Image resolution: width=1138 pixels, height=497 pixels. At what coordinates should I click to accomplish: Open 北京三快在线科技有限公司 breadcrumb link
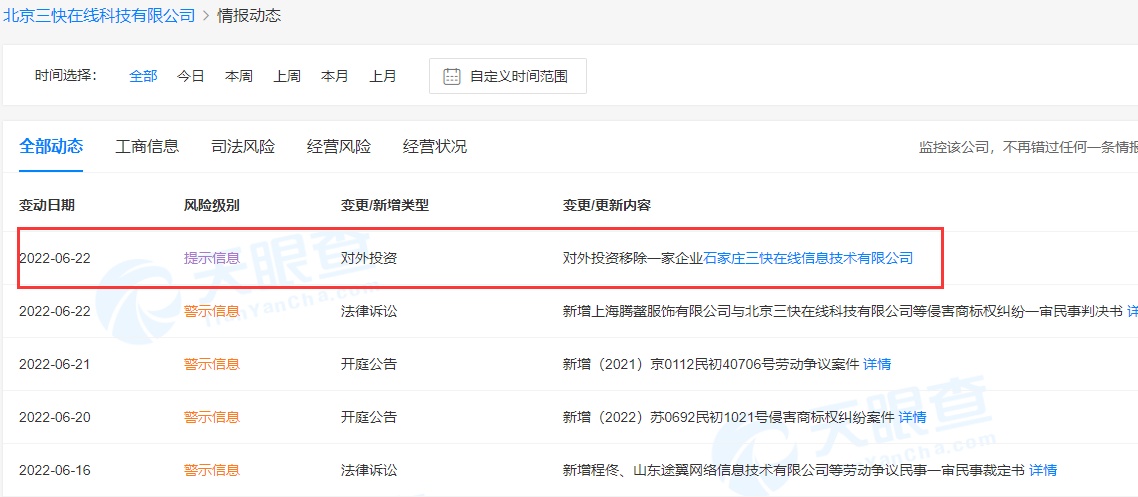[x=97, y=15]
